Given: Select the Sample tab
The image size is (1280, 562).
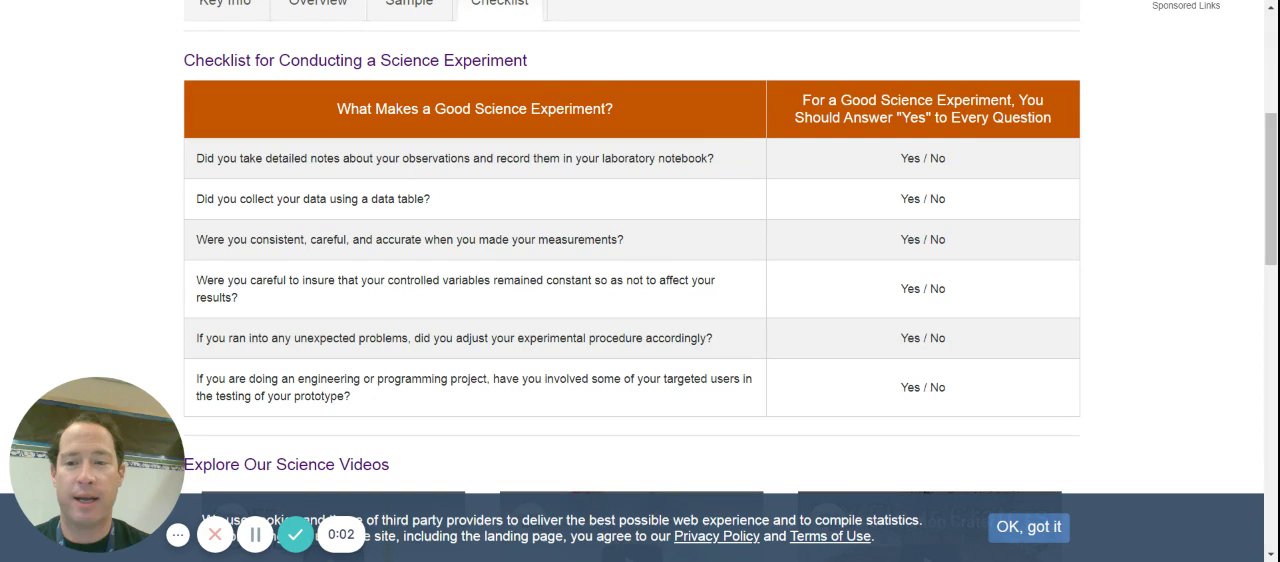Looking at the screenshot, I should pos(409,4).
